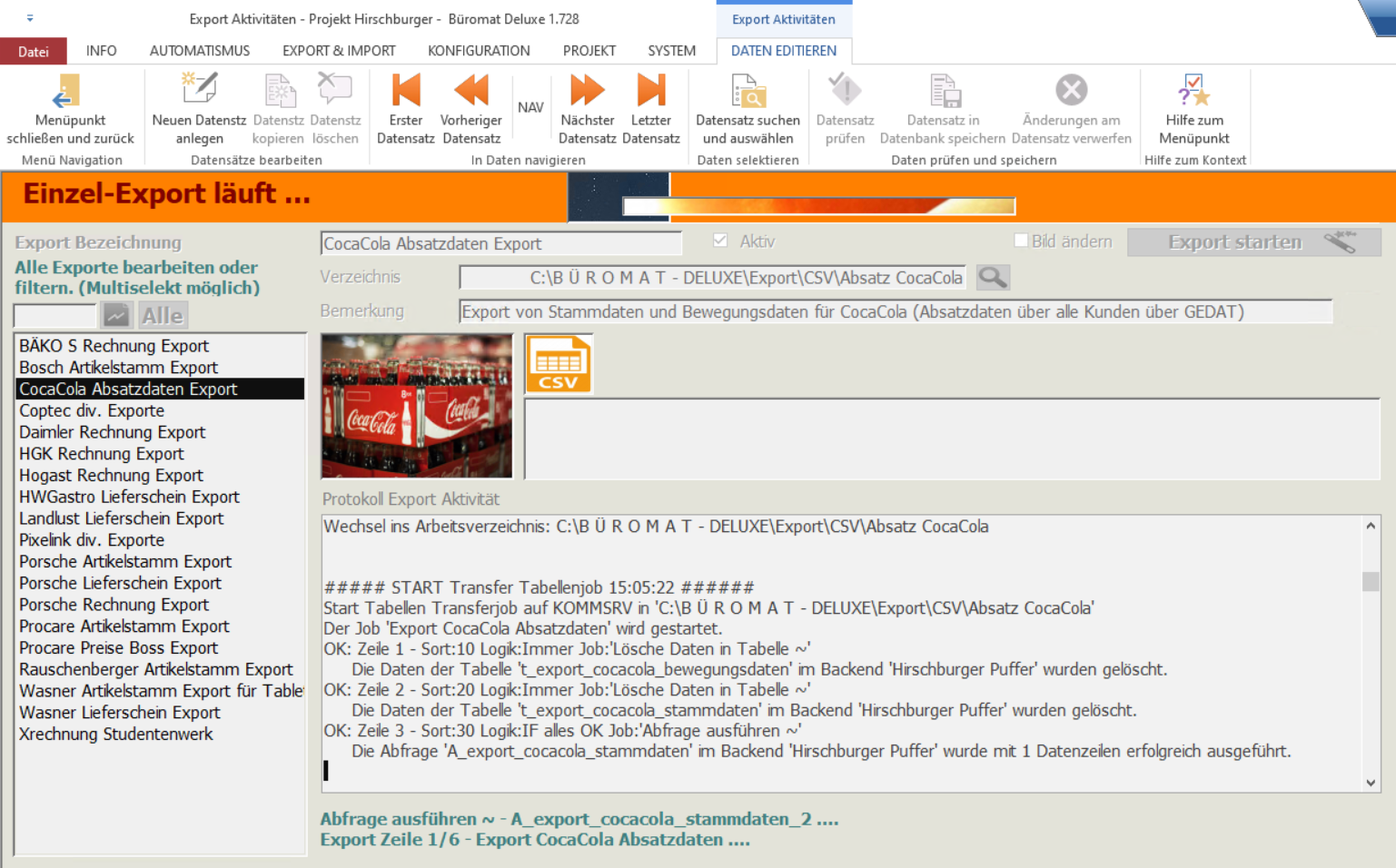Click Menüpunkt schließen und zurück icon
This screenshot has height=868, width=1396.
tap(68, 92)
